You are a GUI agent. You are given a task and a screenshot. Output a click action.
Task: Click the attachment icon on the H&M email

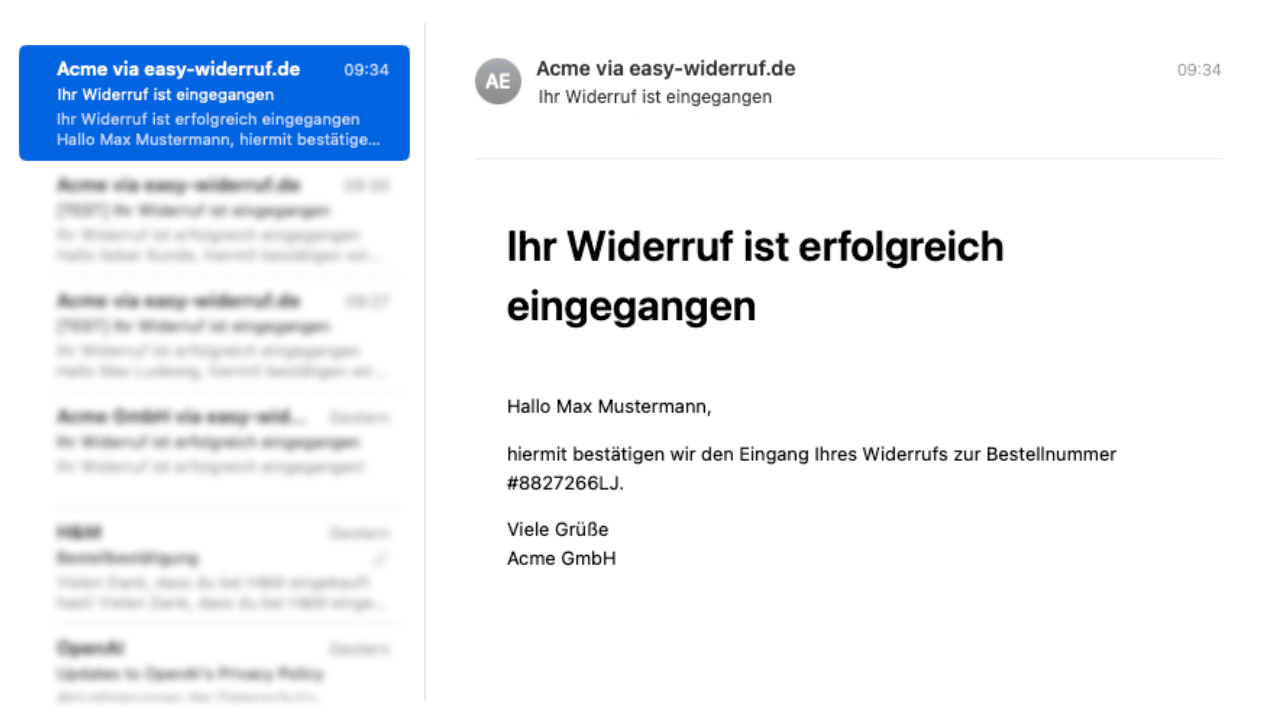[381, 558]
